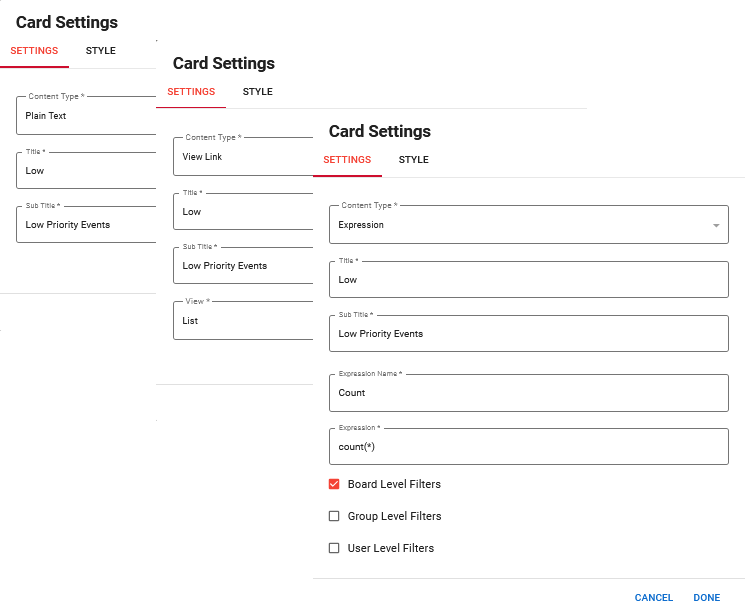Click SETTINGS tab in the View Link card
Image resolution: width=745 pixels, height=612 pixels.
(x=191, y=92)
